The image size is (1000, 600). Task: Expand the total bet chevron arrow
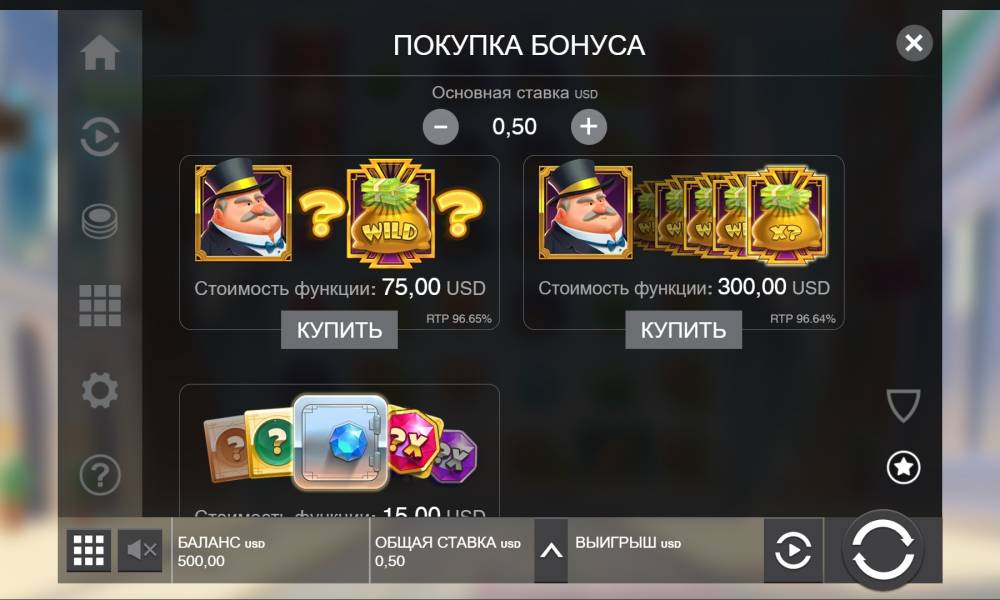pos(551,550)
